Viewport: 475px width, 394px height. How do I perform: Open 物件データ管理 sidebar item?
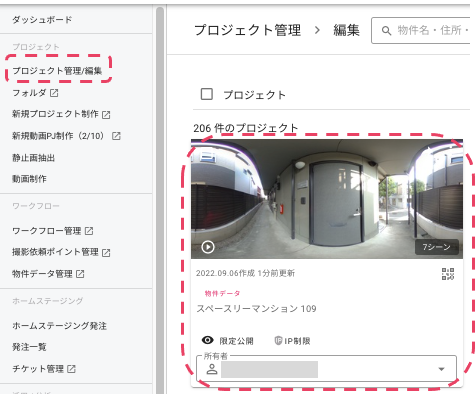[42, 274]
